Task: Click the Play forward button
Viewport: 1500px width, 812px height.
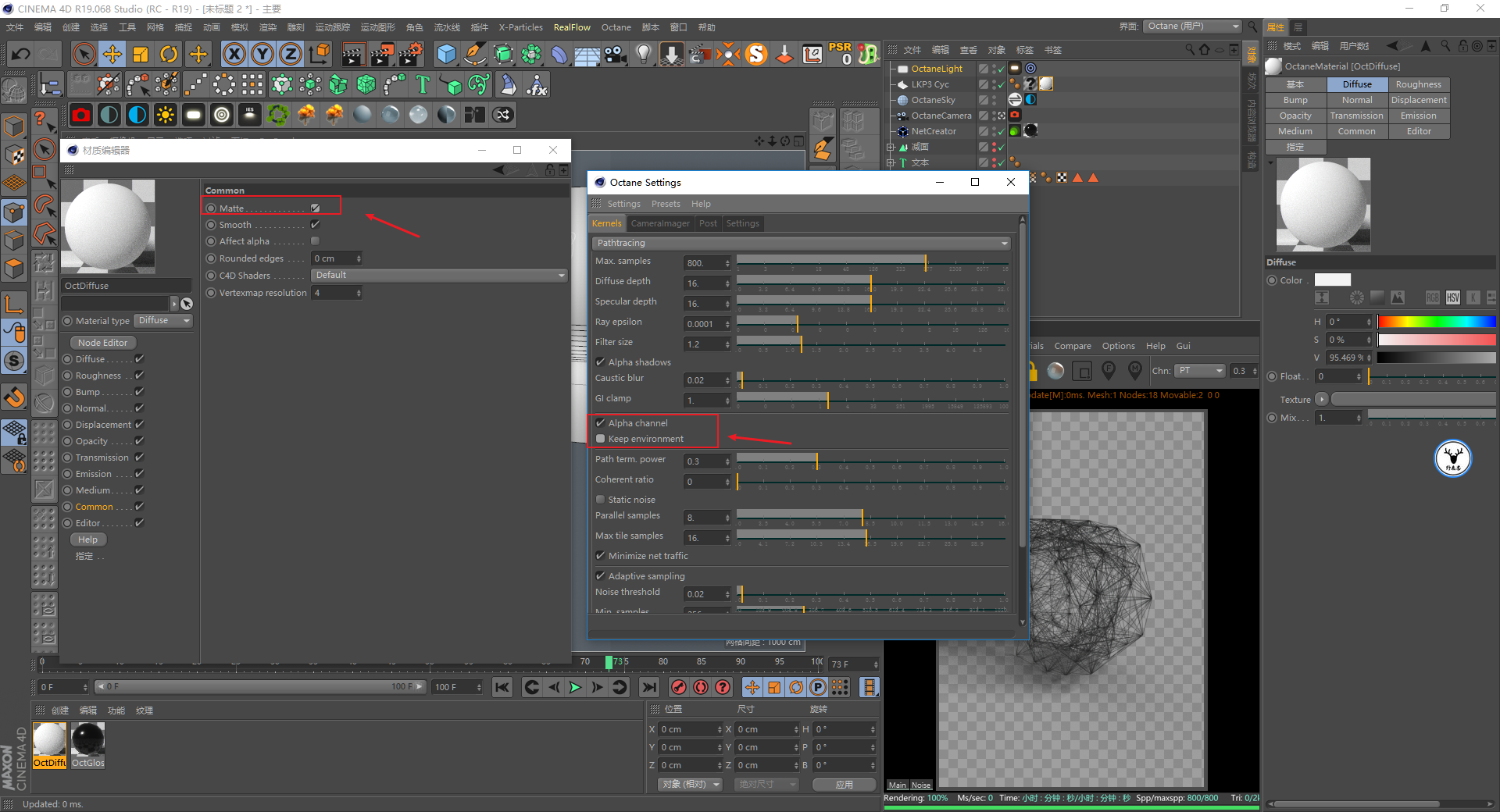Action: [x=575, y=687]
